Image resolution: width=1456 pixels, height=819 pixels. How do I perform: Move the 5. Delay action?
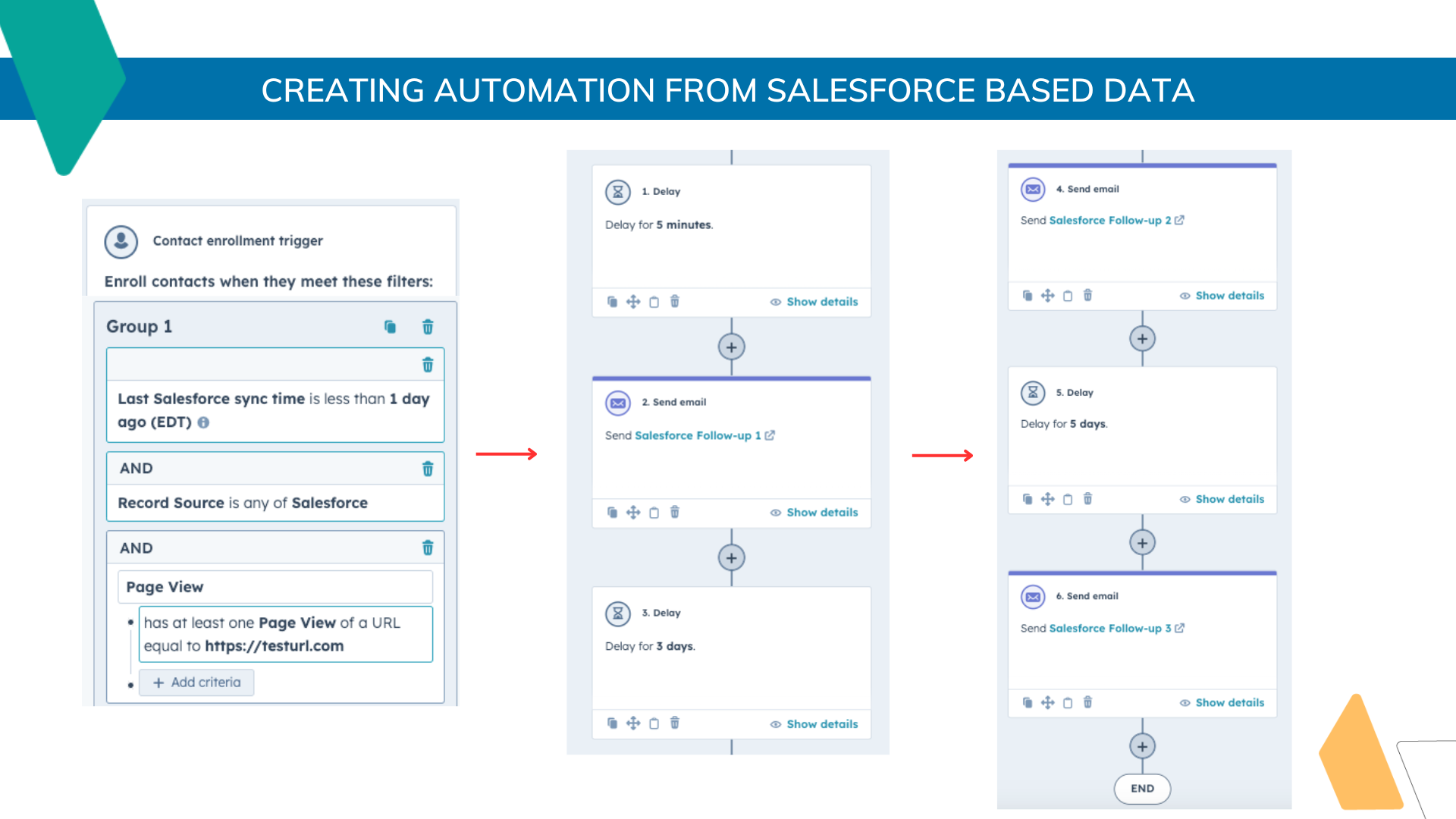pyautogui.click(x=1047, y=499)
